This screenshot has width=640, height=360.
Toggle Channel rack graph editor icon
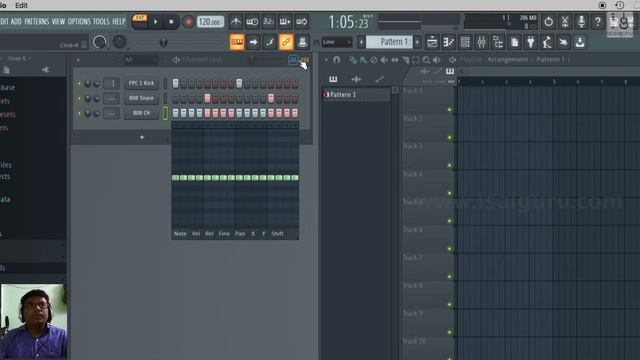(293, 60)
